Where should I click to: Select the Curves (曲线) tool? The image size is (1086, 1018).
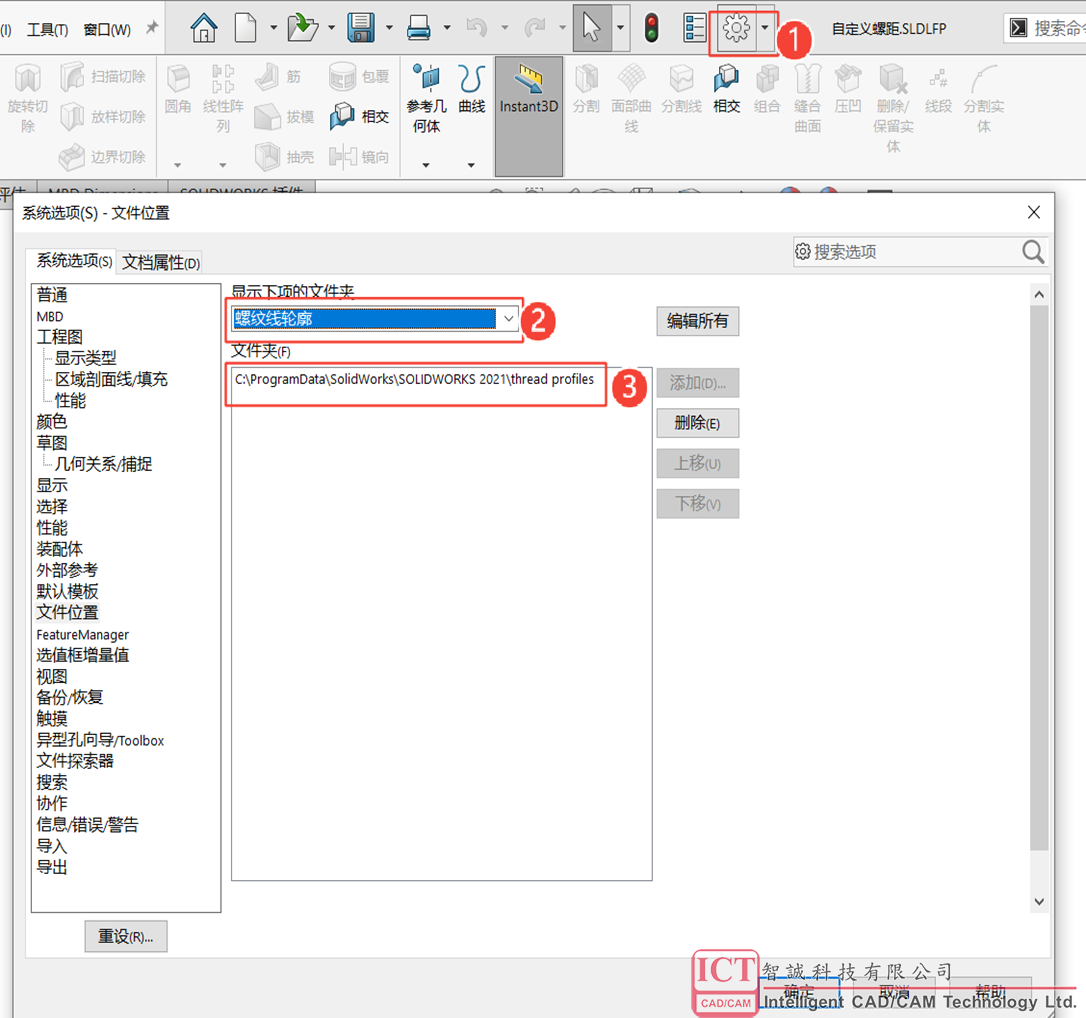click(472, 89)
